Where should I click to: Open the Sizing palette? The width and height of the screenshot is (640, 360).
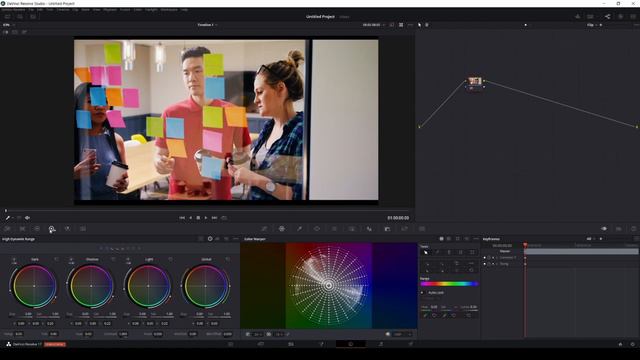pos(404,229)
